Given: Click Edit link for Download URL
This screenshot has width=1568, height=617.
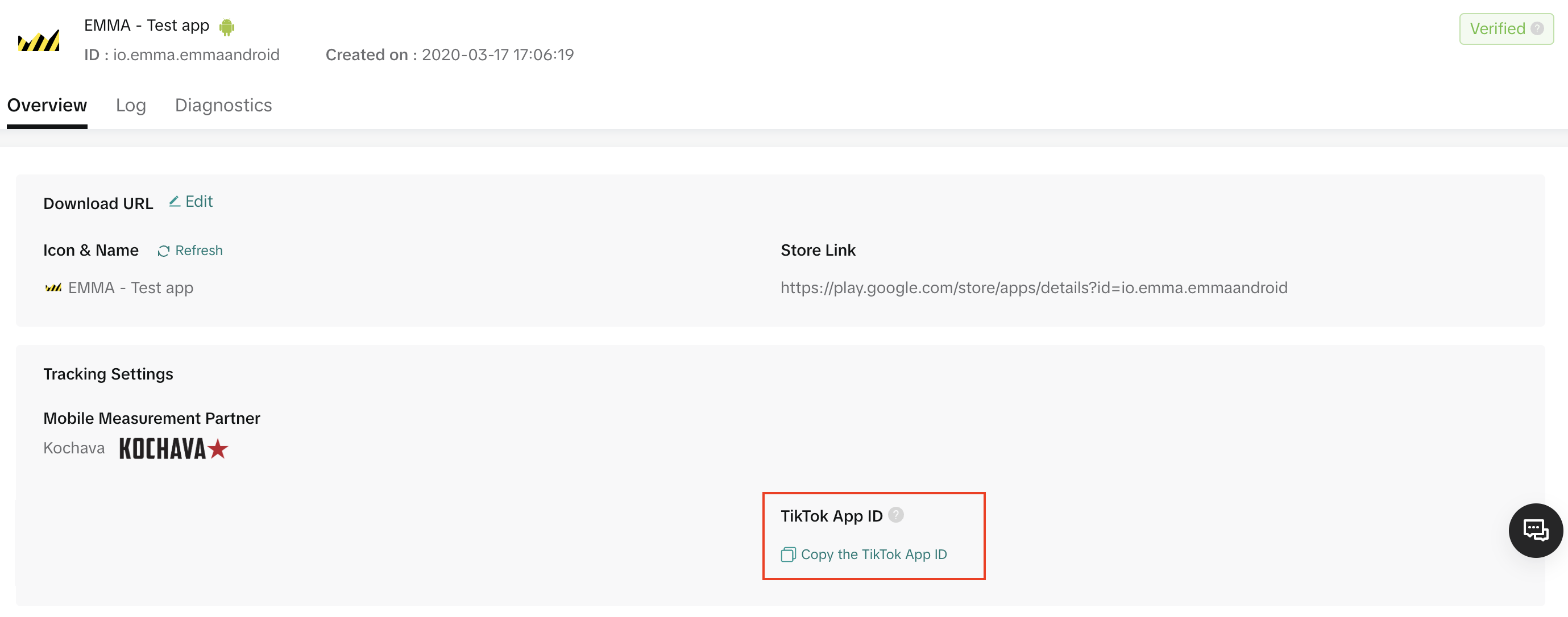Looking at the screenshot, I should 198,202.
